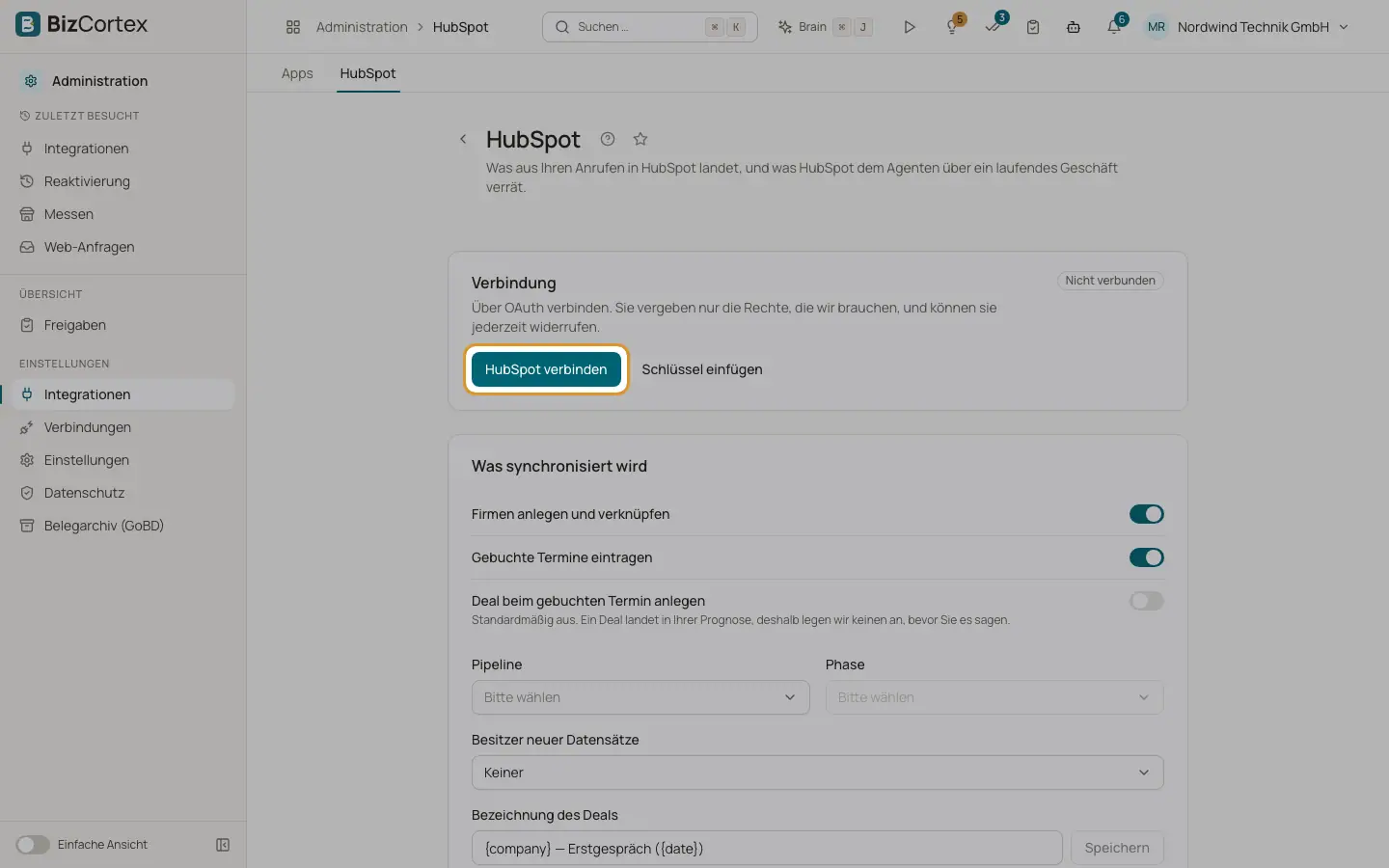Image resolution: width=1389 pixels, height=868 pixels.
Task: Open the Phase dropdown
Action: click(x=994, y=697)
